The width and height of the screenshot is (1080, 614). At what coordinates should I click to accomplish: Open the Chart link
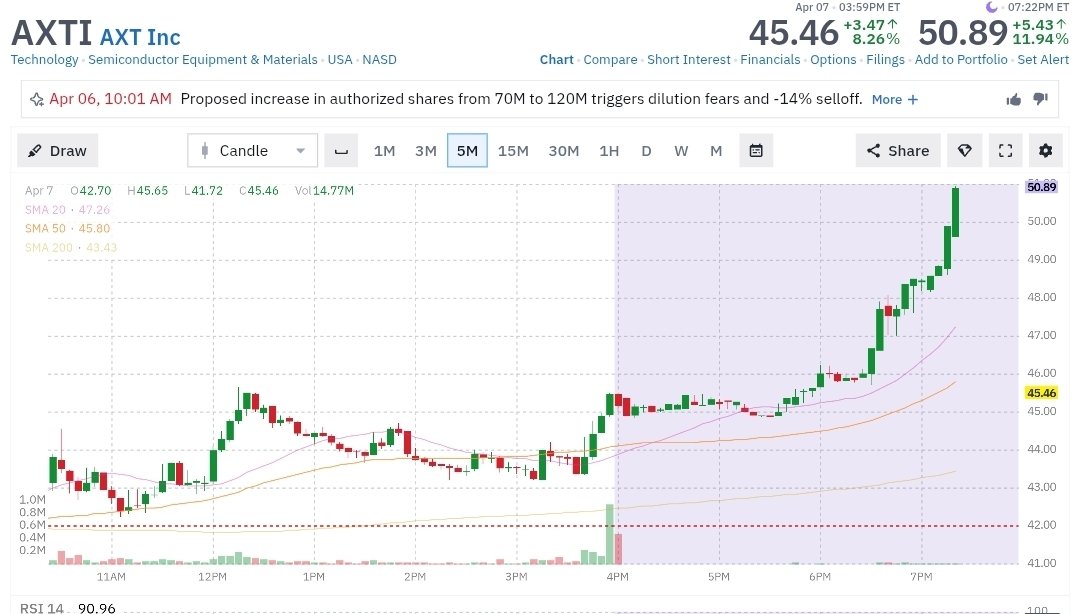(x=557, y=59)
